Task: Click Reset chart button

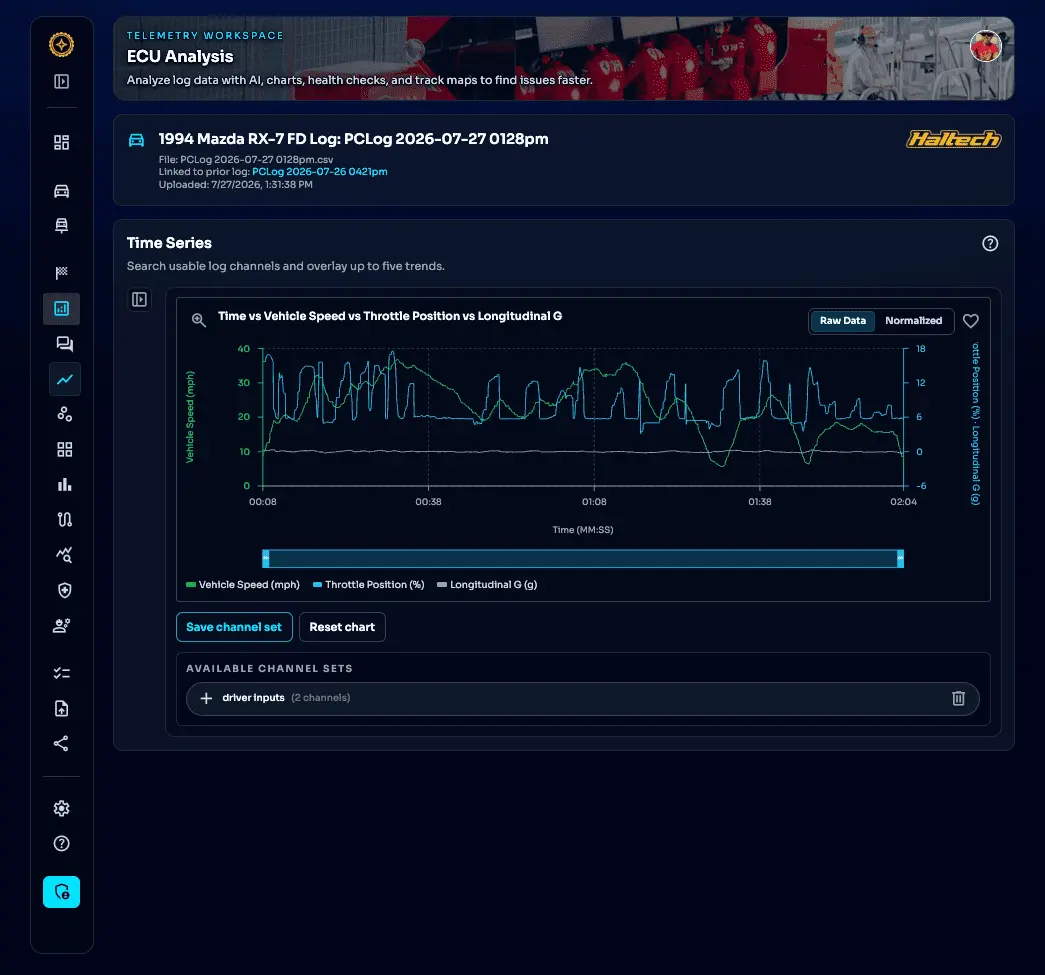Action: click(342, 627)
